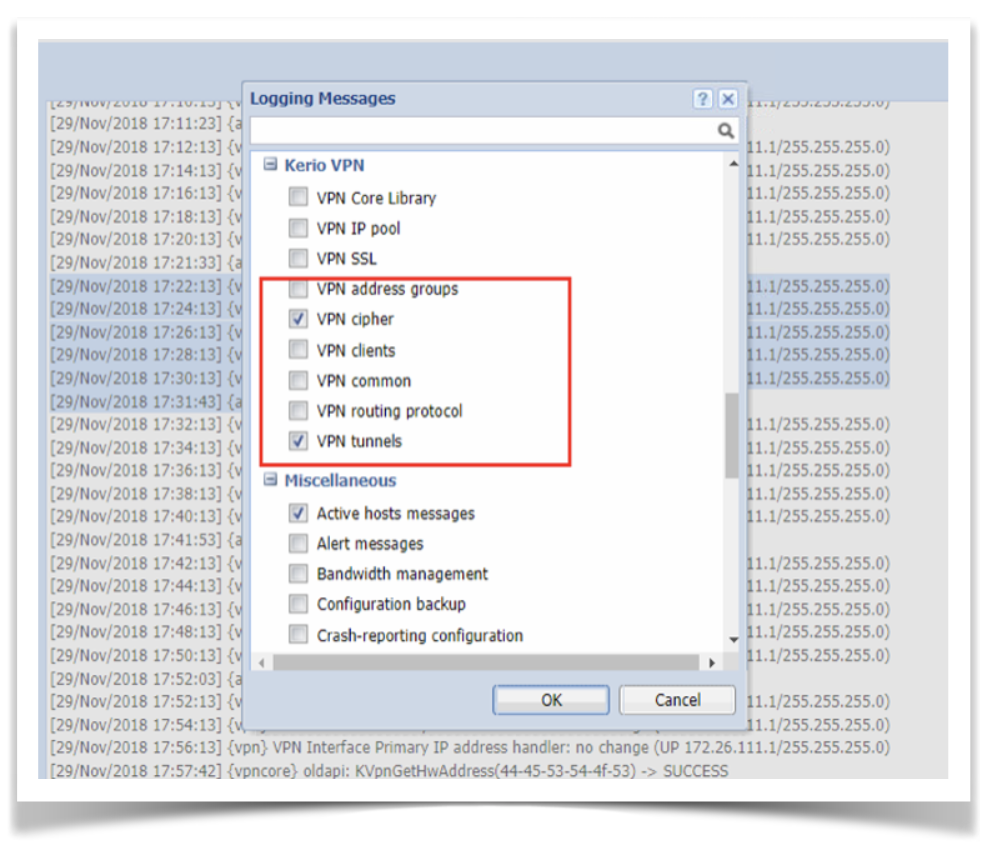Image resolution: width=992 pixels, height=850 pixels.
Task: Click the search magnifier icon
Action: (x=725, y=131)
